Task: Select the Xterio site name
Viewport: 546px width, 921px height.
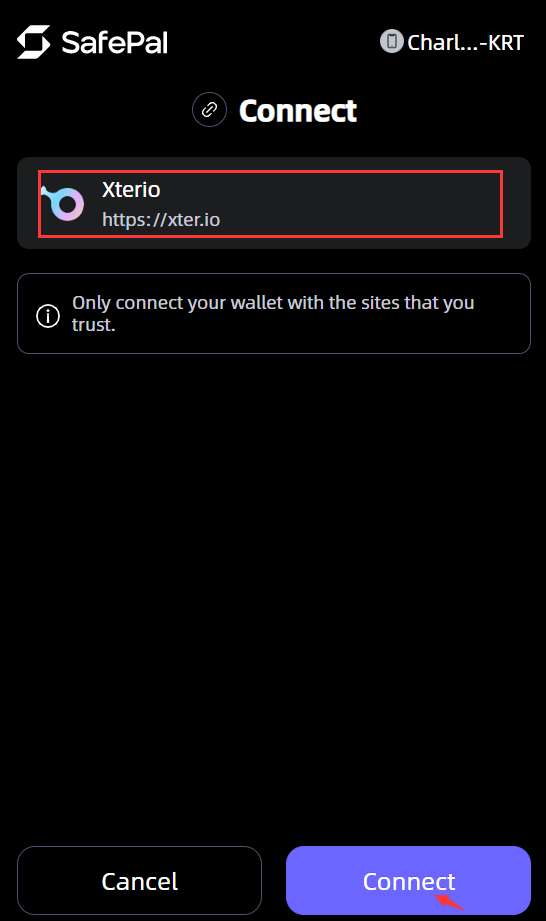Action: (131, 190)
